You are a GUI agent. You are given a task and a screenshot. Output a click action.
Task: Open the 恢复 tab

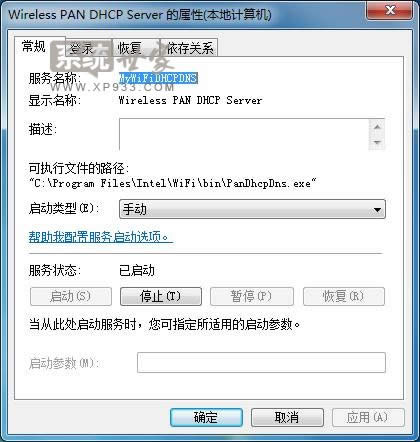[x=130, y=48]
